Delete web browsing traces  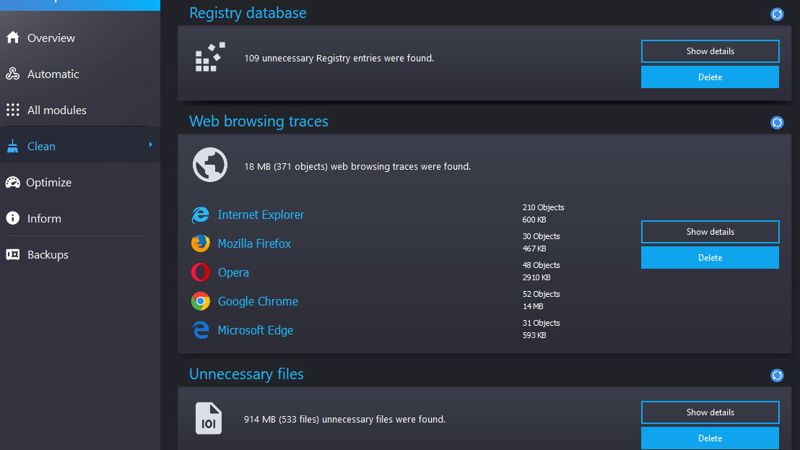pyautogui.click(x=710, y=258)
